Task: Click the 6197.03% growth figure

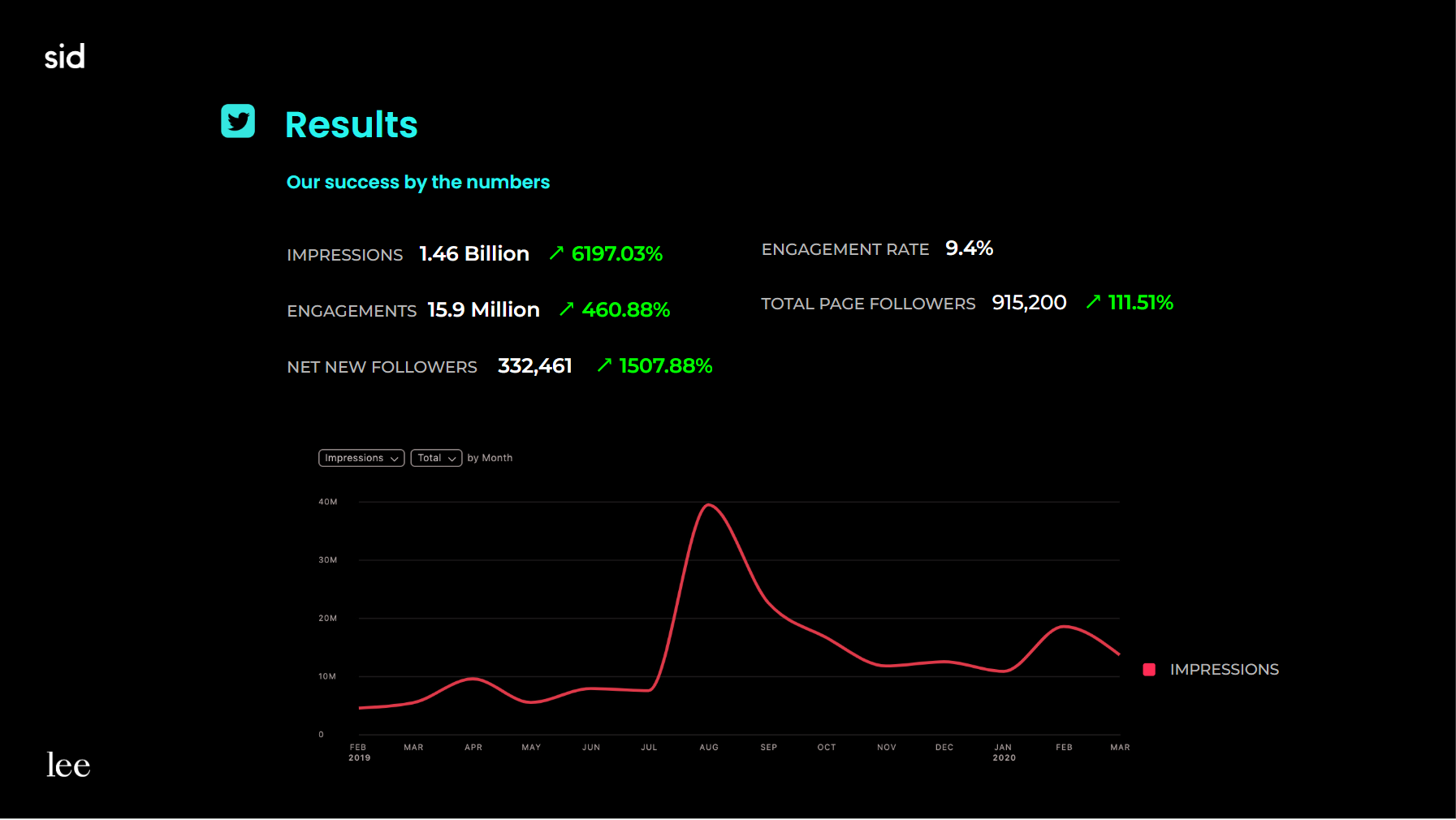Action: pyautogui.click(x=617, y=254)
